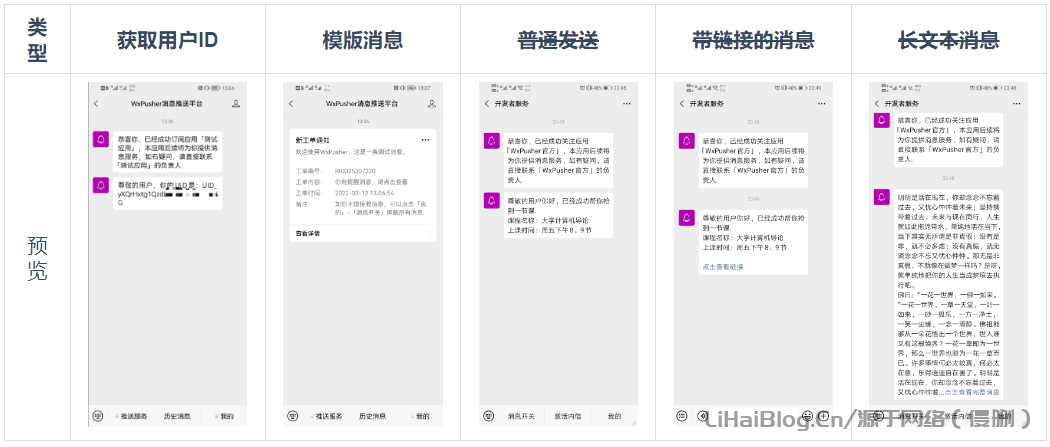Tap back arrow in 获取用户ID phone screen
This screenshot has width=1050, height=447.
pyautogui.click(x=96, y=104)
